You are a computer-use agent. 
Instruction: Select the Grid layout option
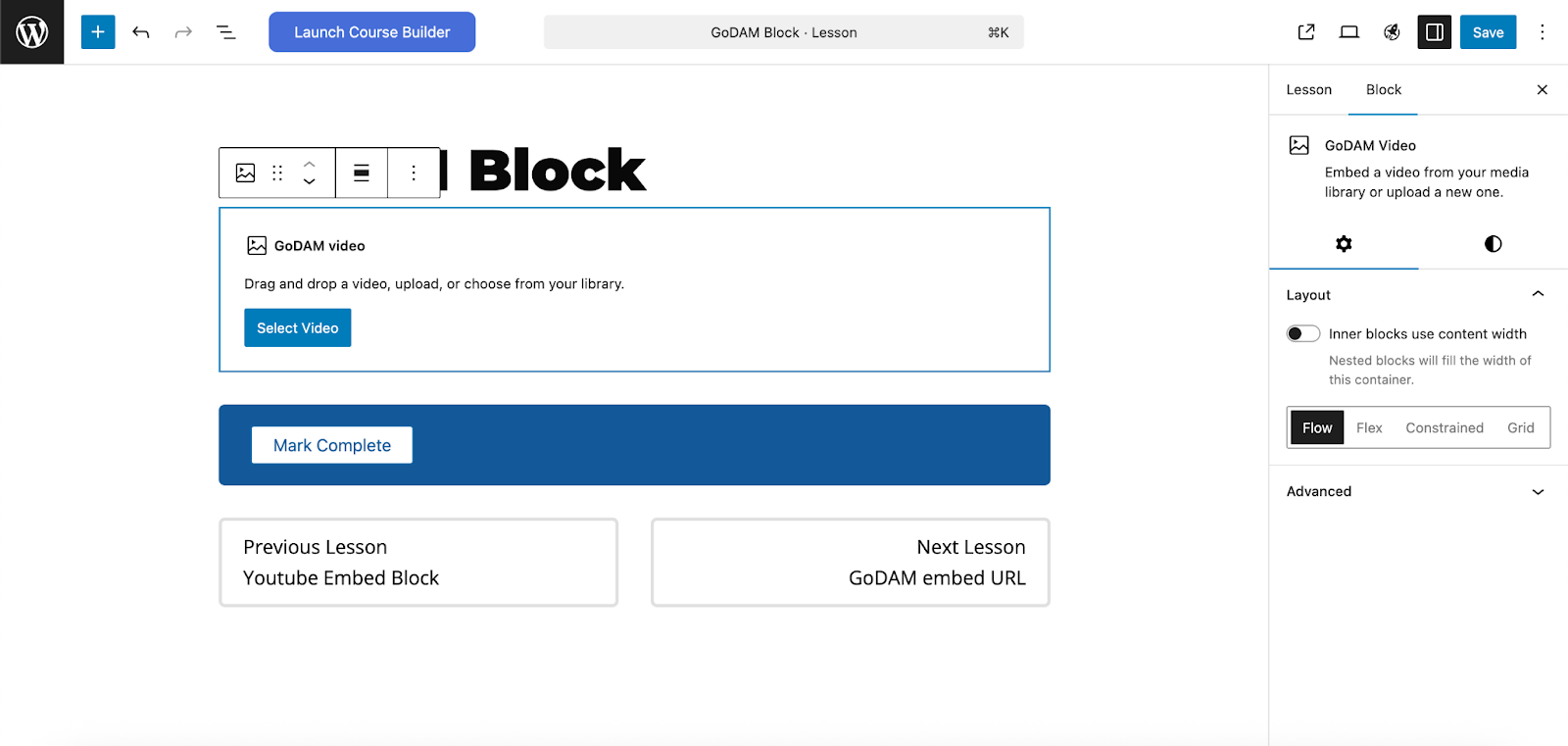tap(1521, 427)
